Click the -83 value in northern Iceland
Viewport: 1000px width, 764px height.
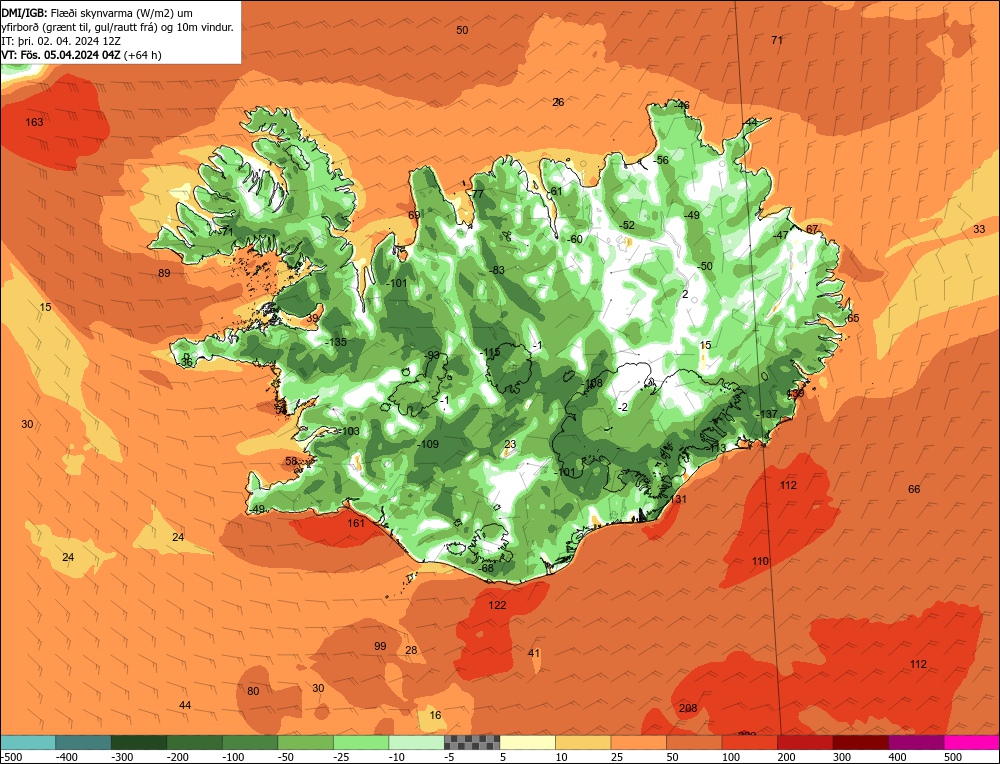click(497, 270)
